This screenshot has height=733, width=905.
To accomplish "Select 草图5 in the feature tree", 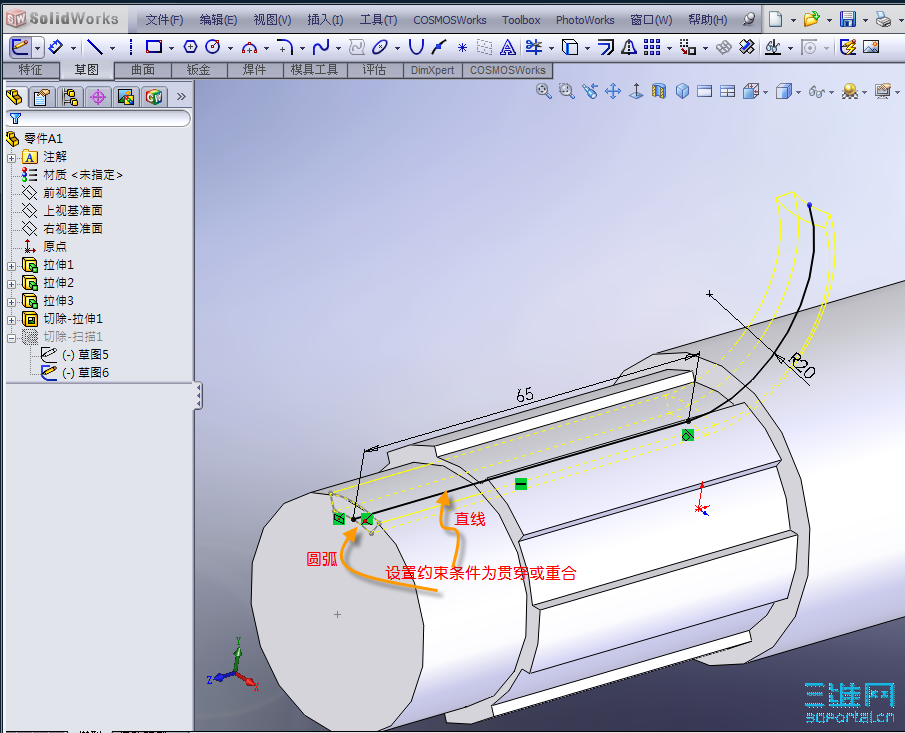I will (x=93, y=354).
